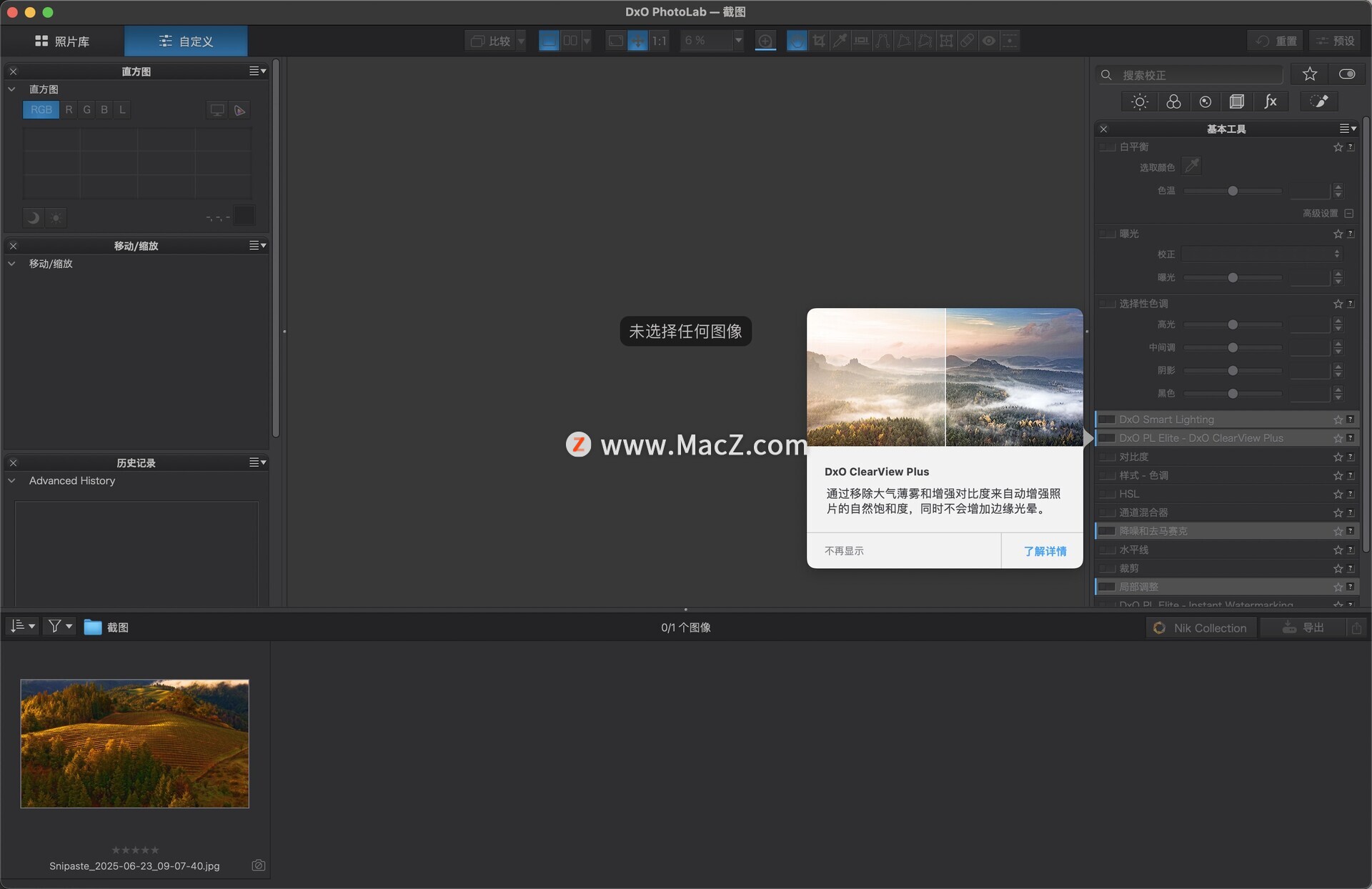Toggle DxO Smart Lighting switch
Screen dimensions: 1372x889
(1107, 419)
